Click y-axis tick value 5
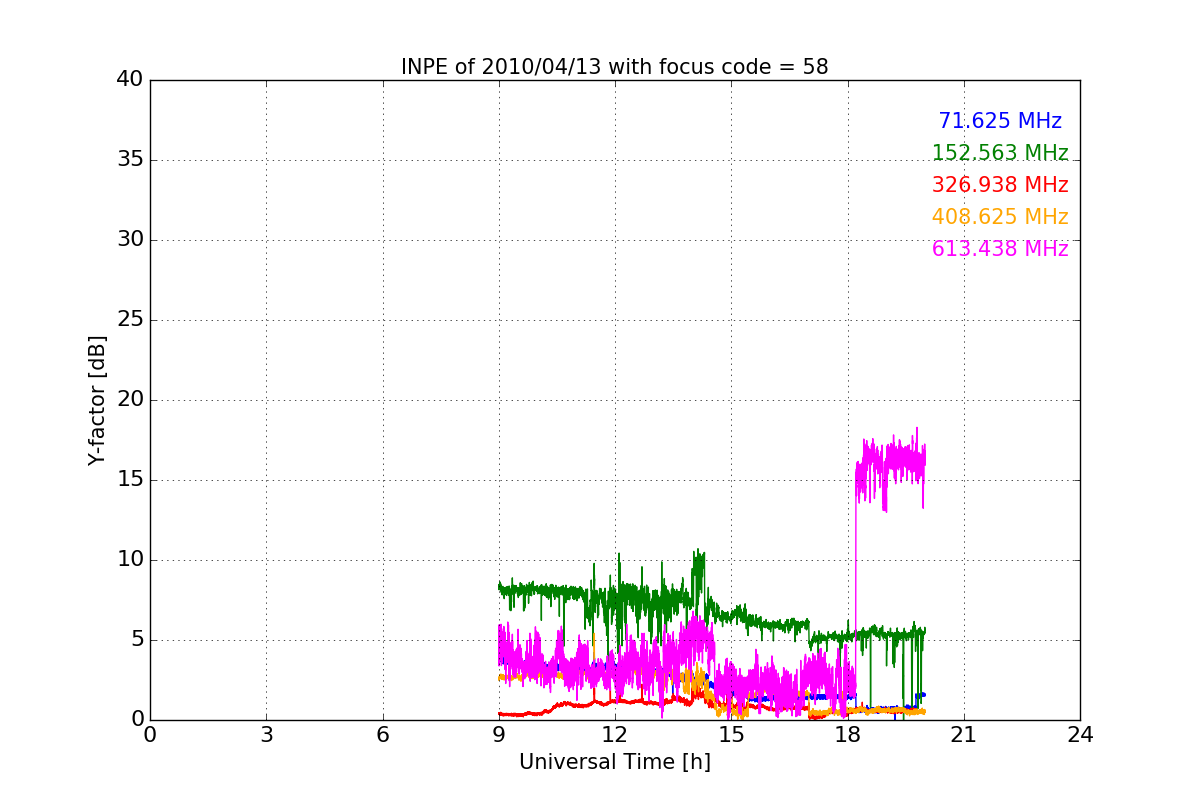Screen dimensions: 1200x800 (137, 640)
